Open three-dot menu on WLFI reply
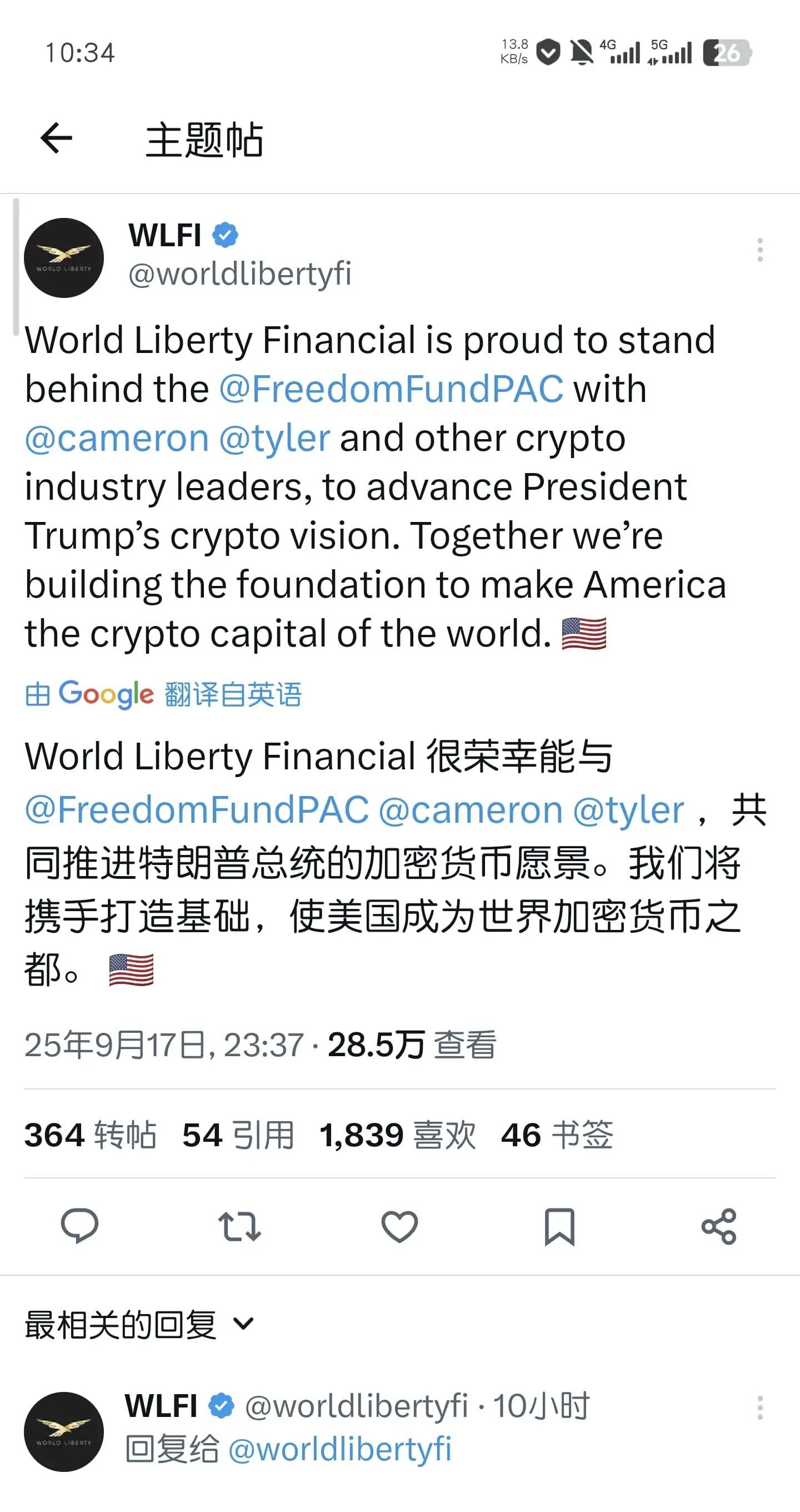Viewport: 800px width, 1512px height. point(760,1407)
